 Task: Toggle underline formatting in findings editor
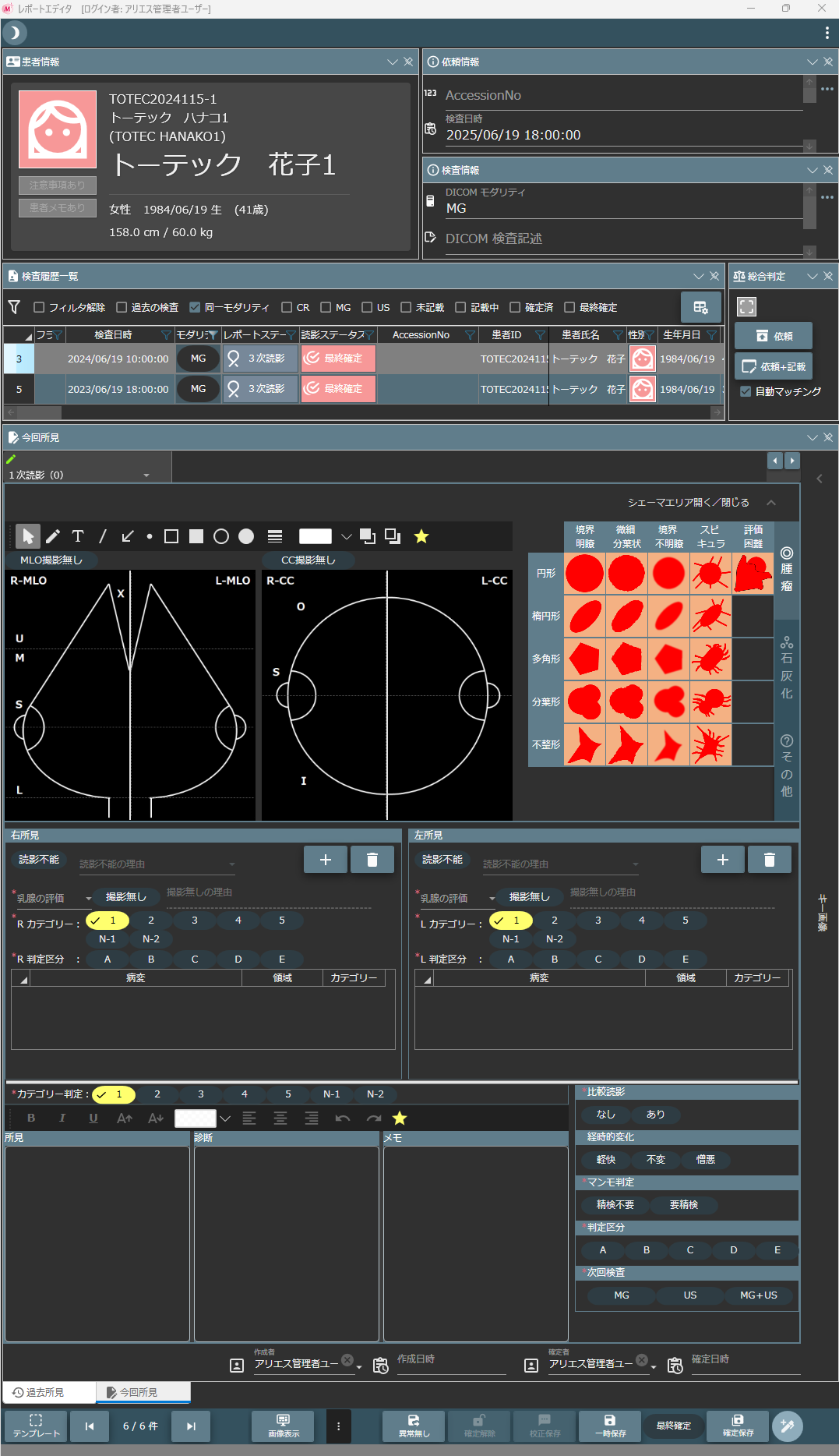[93, 1119]
